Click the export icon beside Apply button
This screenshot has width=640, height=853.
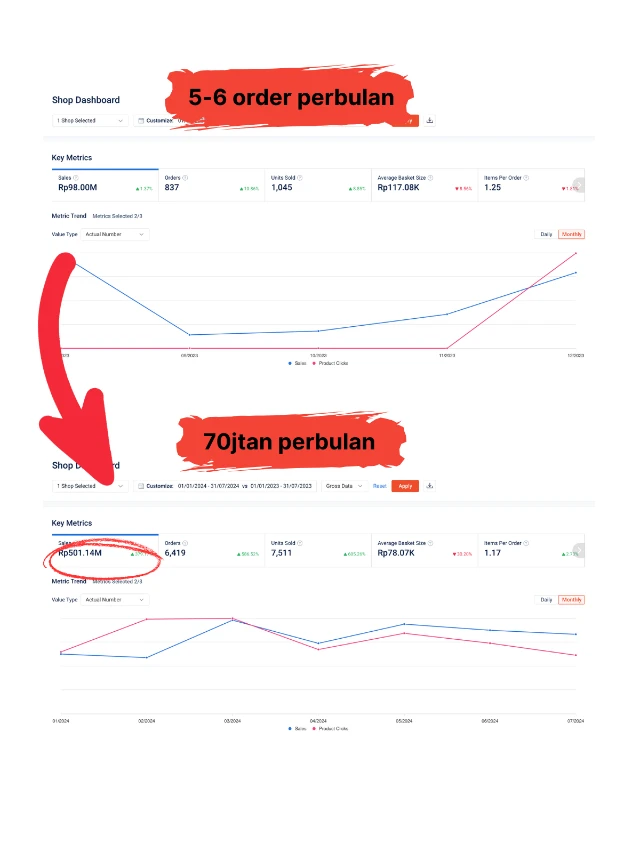[x=429, y=486]
